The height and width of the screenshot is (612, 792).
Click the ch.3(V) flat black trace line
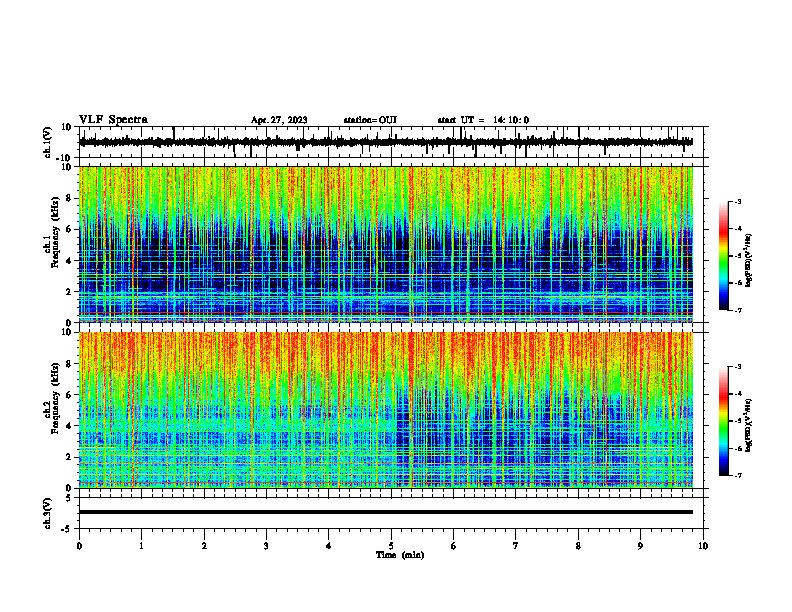[x=385, y=512]
